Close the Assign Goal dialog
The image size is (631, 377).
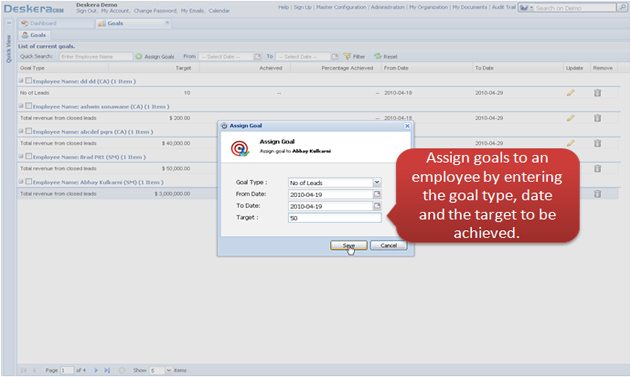click(407, 126)
